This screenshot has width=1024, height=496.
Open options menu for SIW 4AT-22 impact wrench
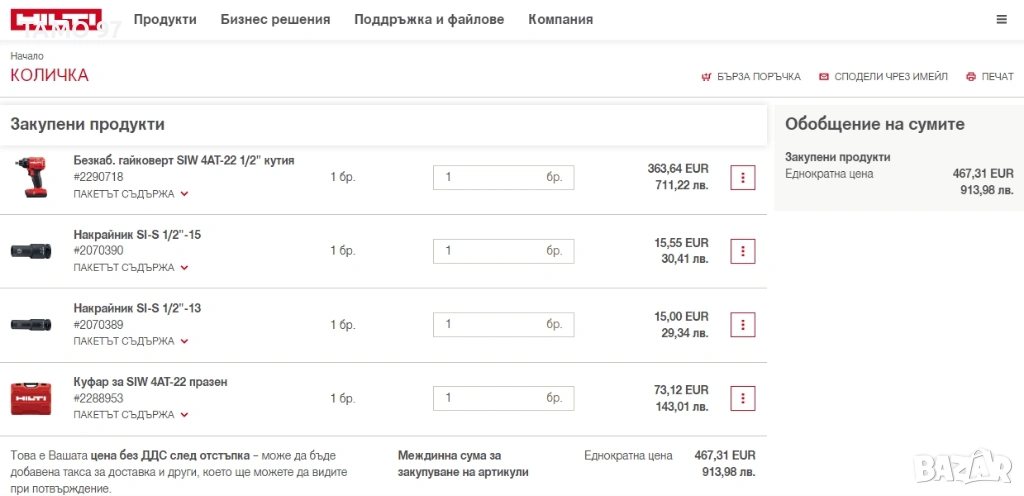(x=742, y=177)
